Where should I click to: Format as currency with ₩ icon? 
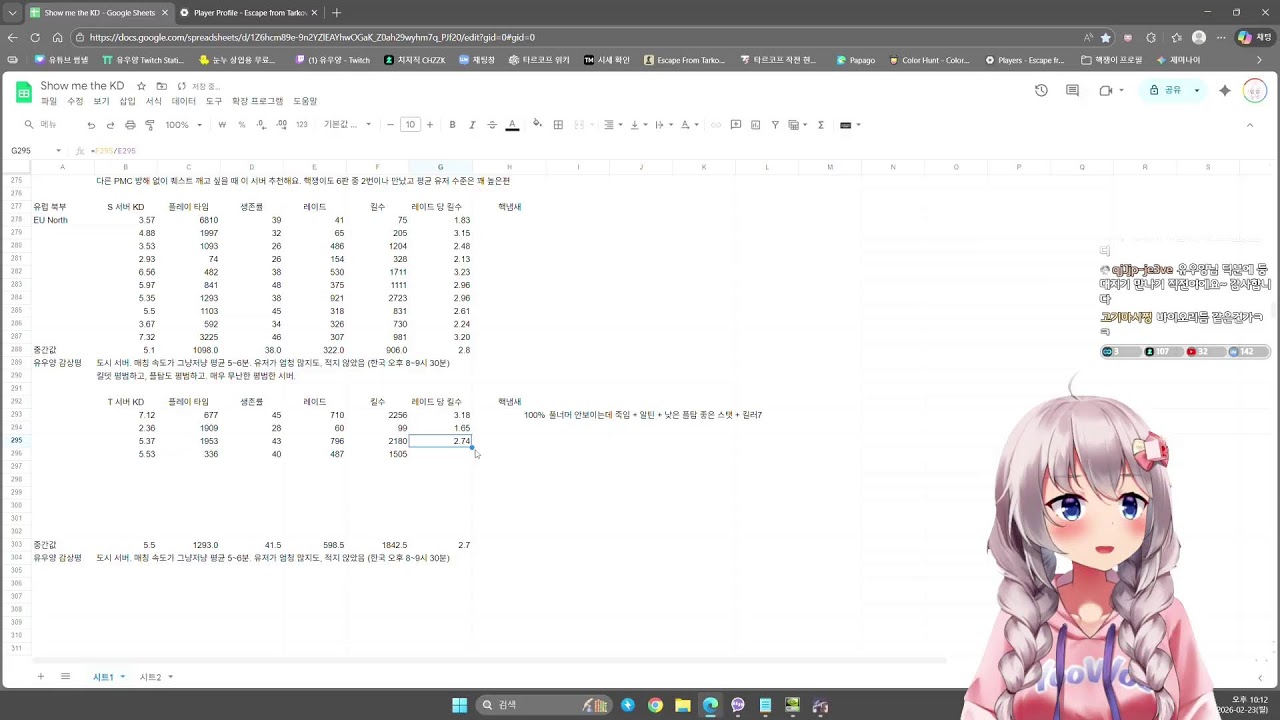222,125
